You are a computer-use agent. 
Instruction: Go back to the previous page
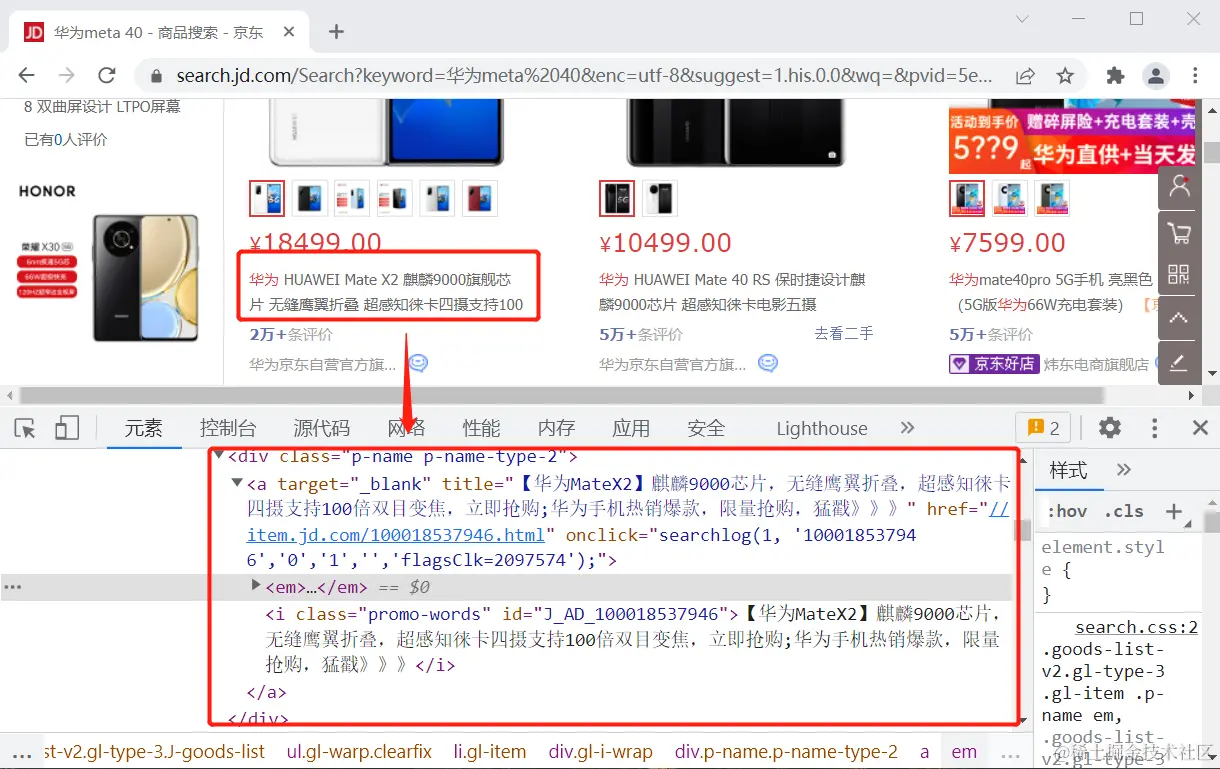(26, 76)
